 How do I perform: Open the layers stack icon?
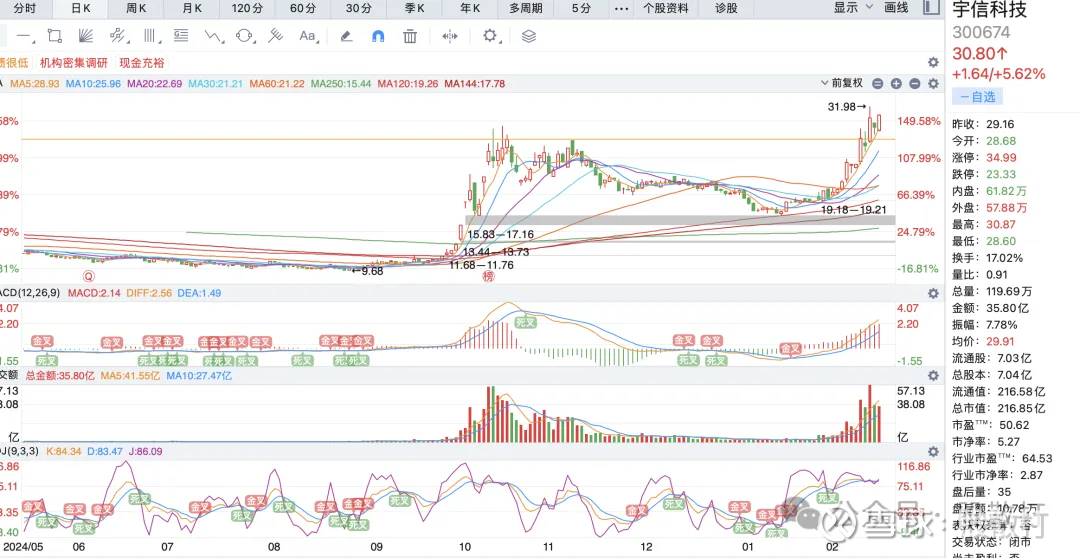[529, 36]
